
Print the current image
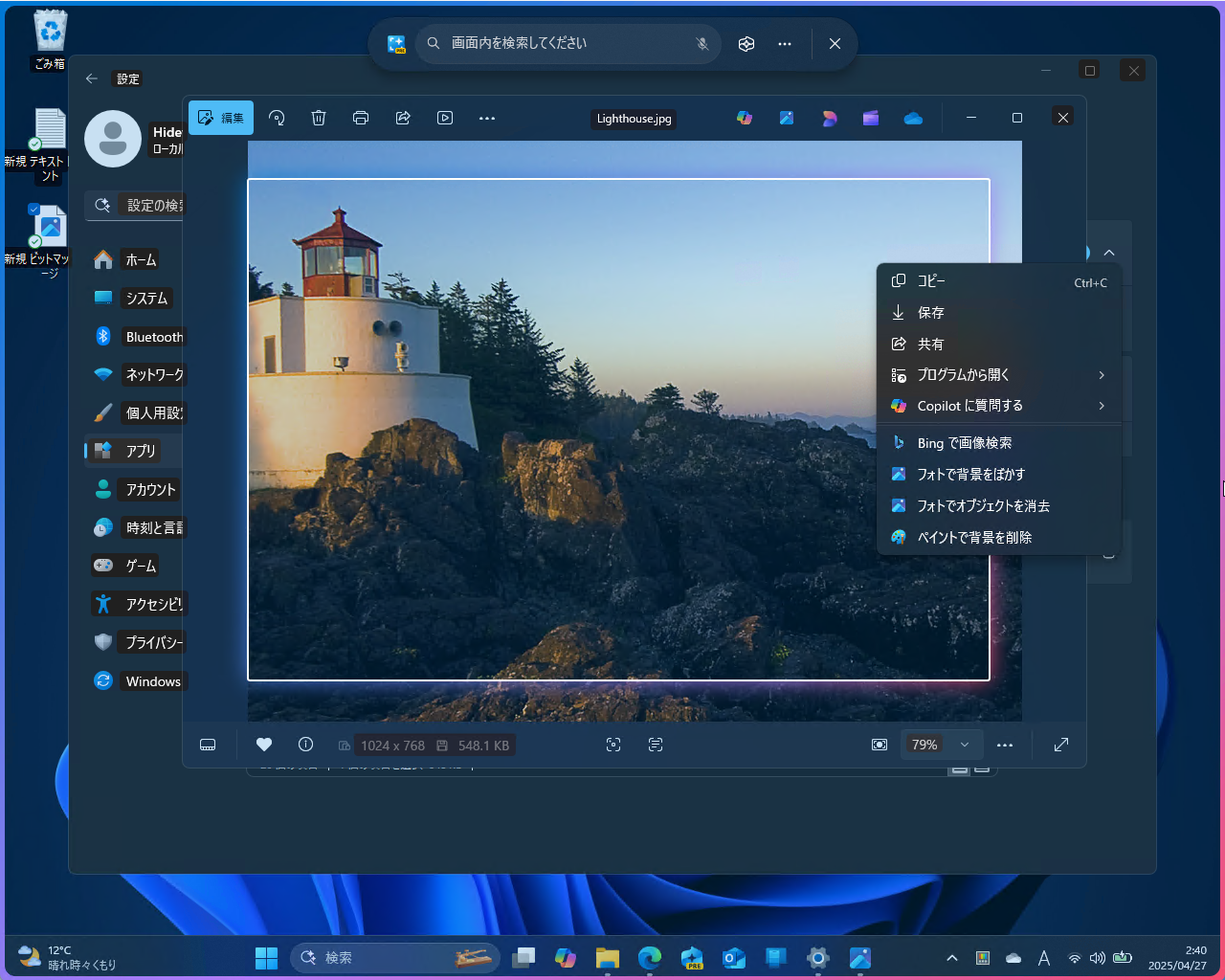click(x=361, y=118)
